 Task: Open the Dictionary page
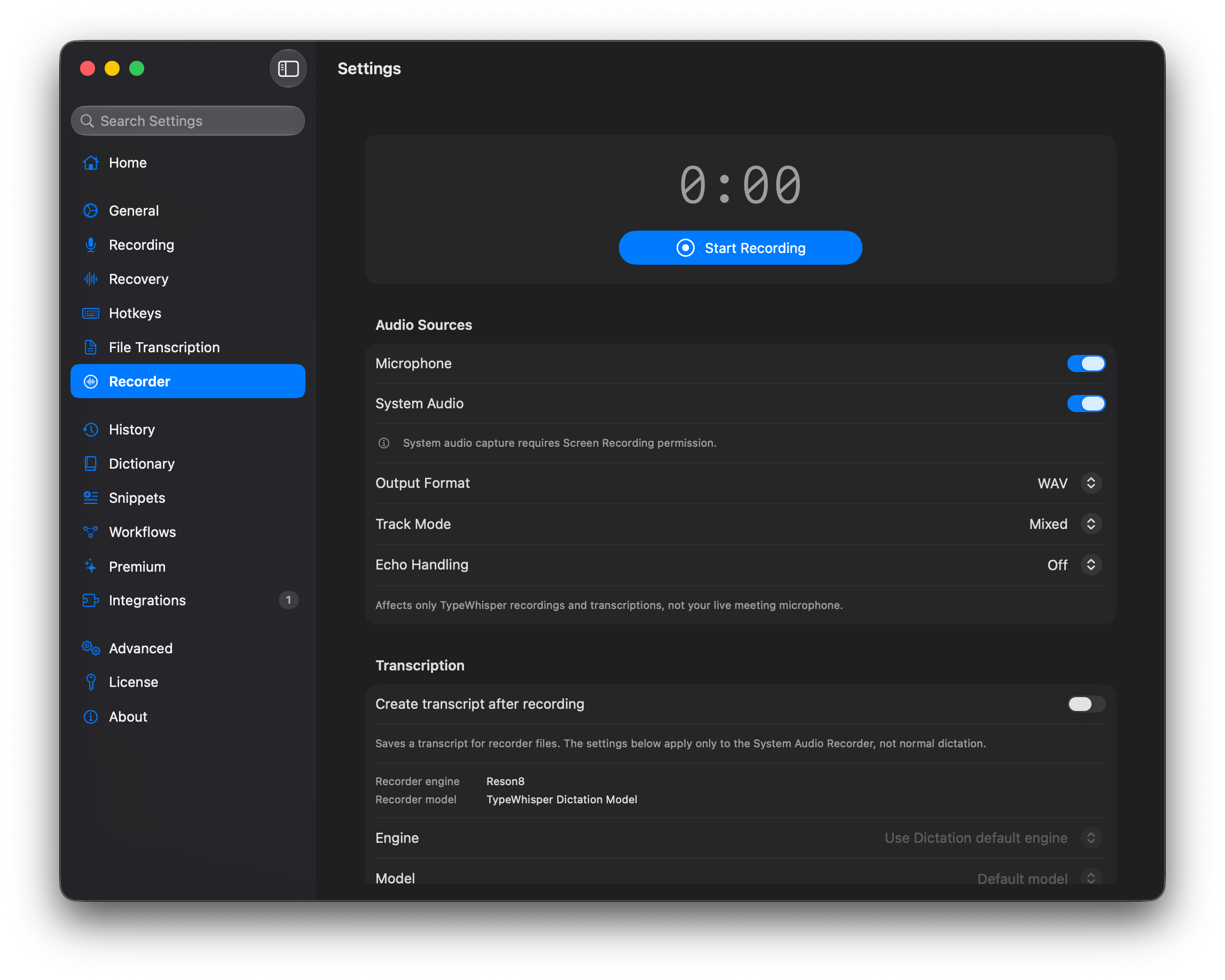(x=187, y=464)
